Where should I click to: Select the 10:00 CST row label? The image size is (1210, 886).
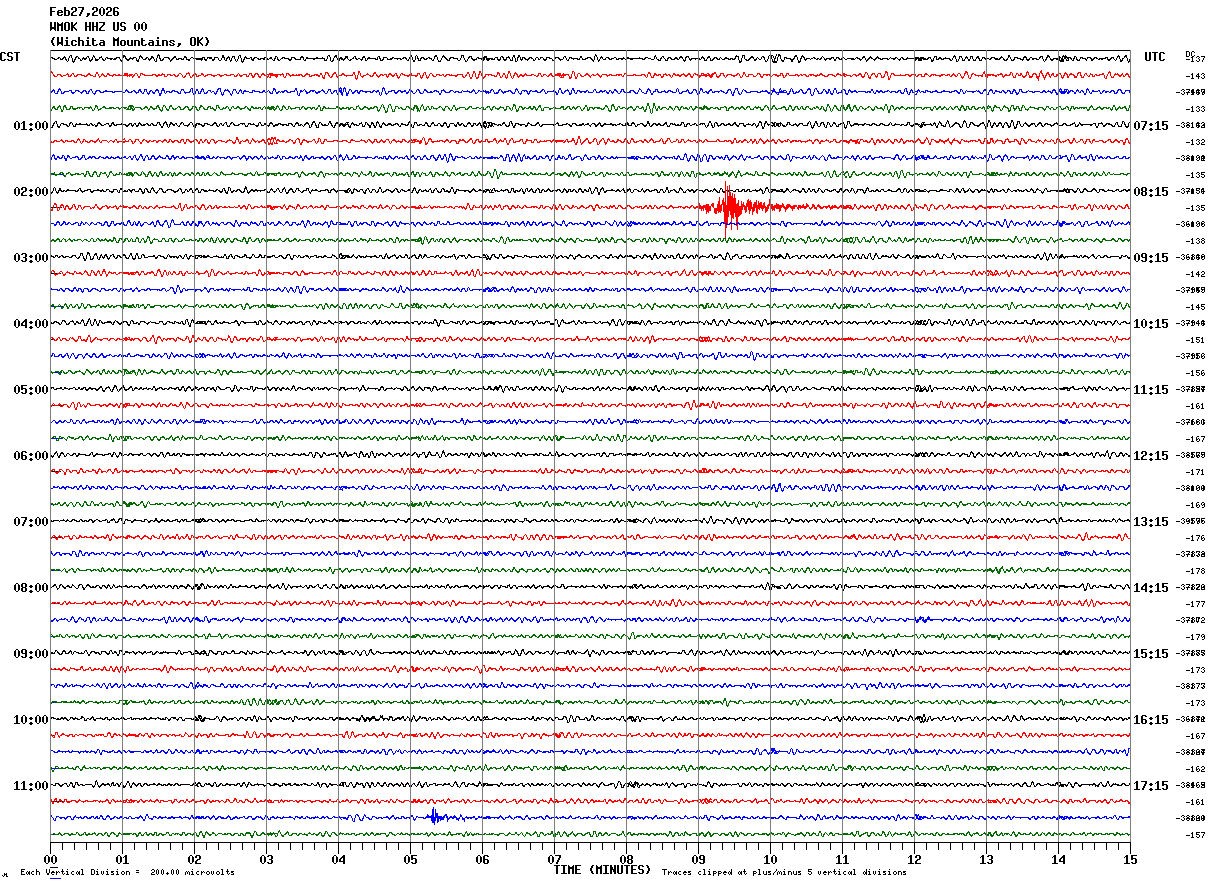[x=31, y=720]
